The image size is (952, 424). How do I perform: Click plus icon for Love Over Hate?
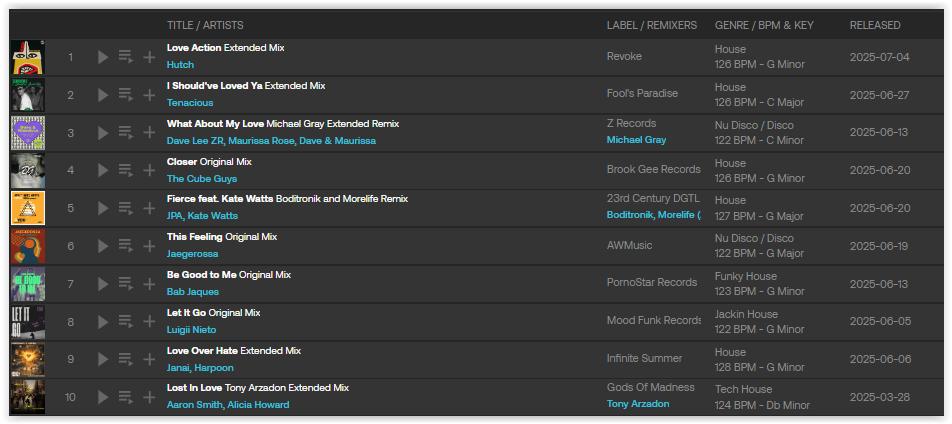tap(149, 360)
